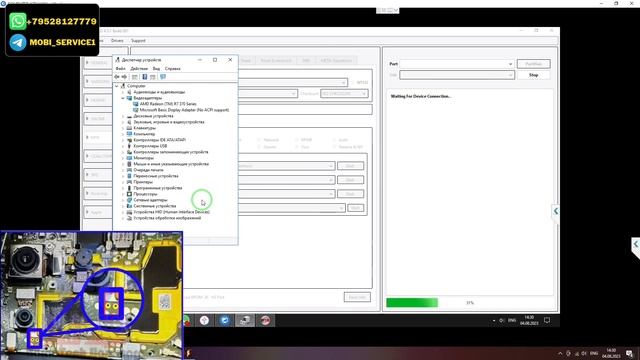640x360 pixels.
Task: Open the round white icon on inner taskbar
Action: point(204,320)
